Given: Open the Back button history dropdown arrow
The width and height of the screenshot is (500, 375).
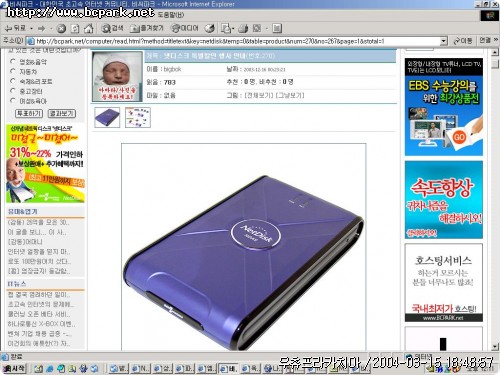Looking at the screenshot, I should [x=31, y=29].
